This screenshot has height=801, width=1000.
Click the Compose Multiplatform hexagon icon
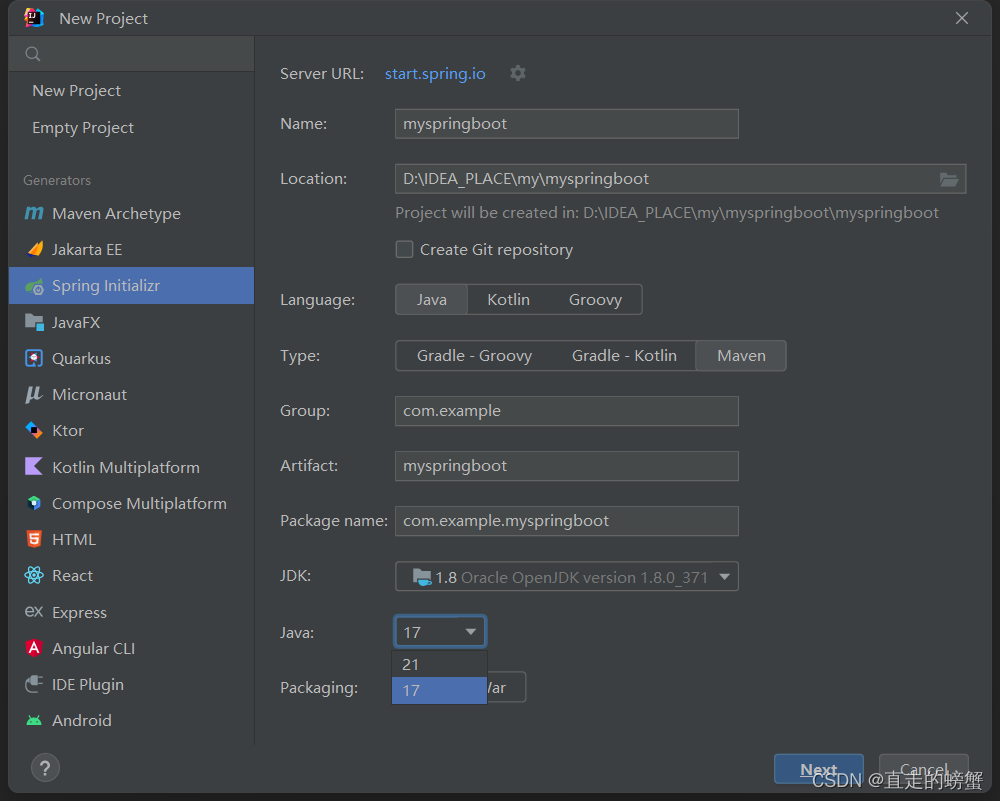(34, 503)
